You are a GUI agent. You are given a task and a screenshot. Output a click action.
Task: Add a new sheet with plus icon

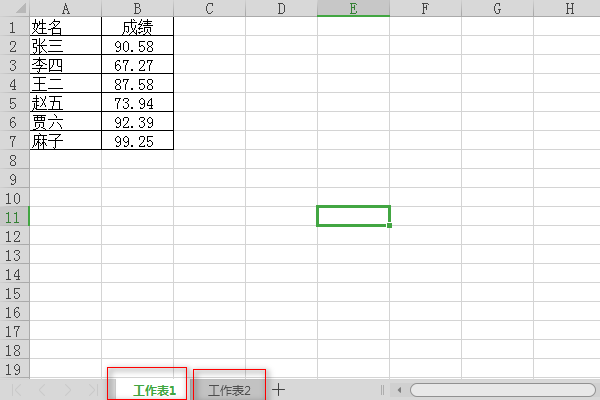coord(279,390)
